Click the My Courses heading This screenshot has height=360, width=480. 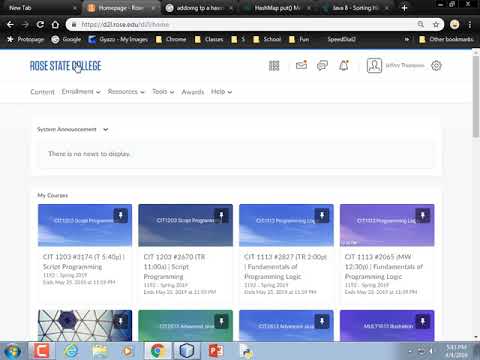click(x=53, y=195)
